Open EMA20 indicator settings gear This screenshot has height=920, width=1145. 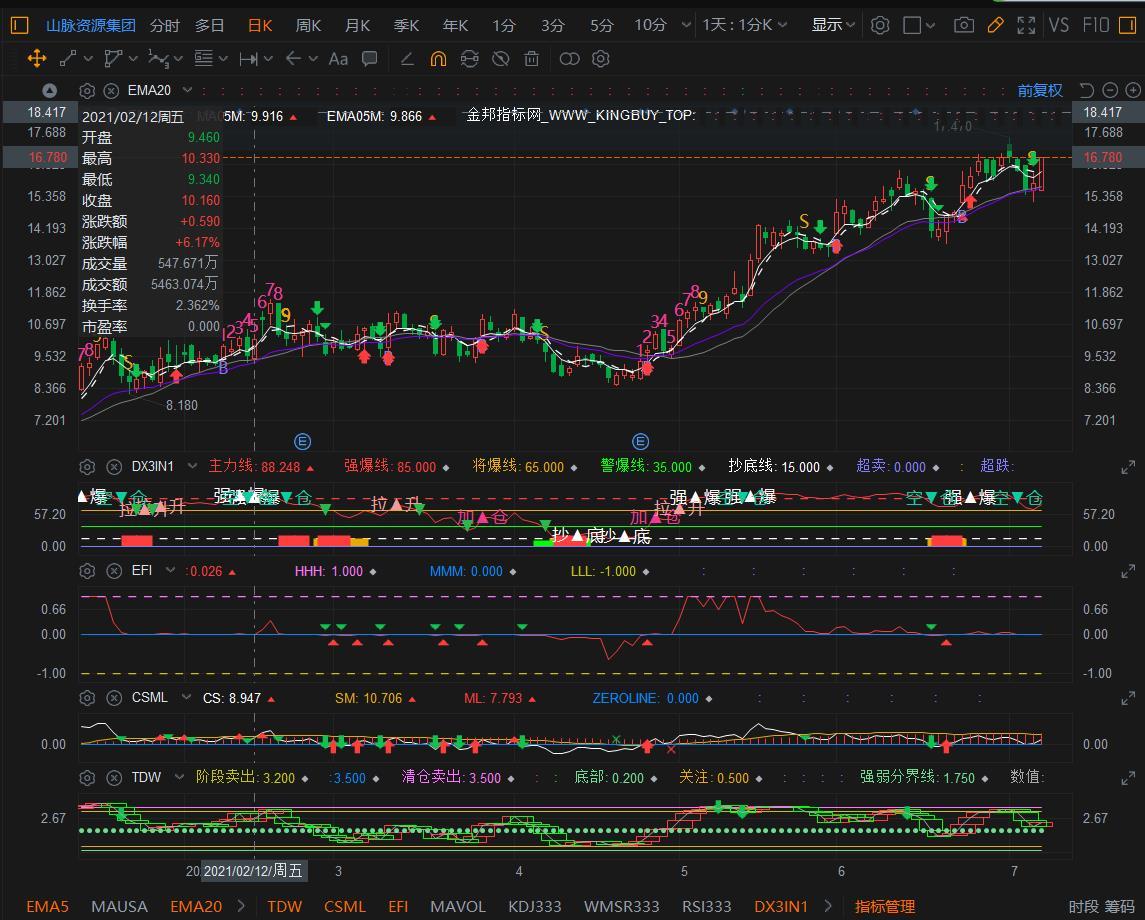pyautogui.click(x=87, y=91)
